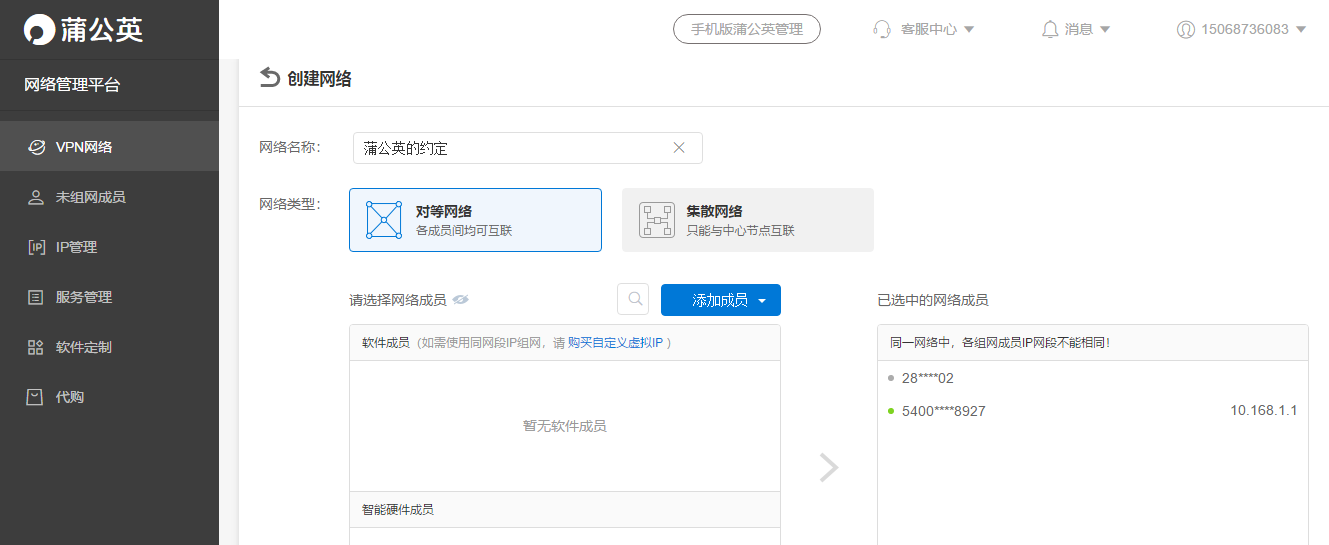This screenshot has width=1329, height=545.
Task: Click the 网络管理平台 heading
Action: pos(72,85)
